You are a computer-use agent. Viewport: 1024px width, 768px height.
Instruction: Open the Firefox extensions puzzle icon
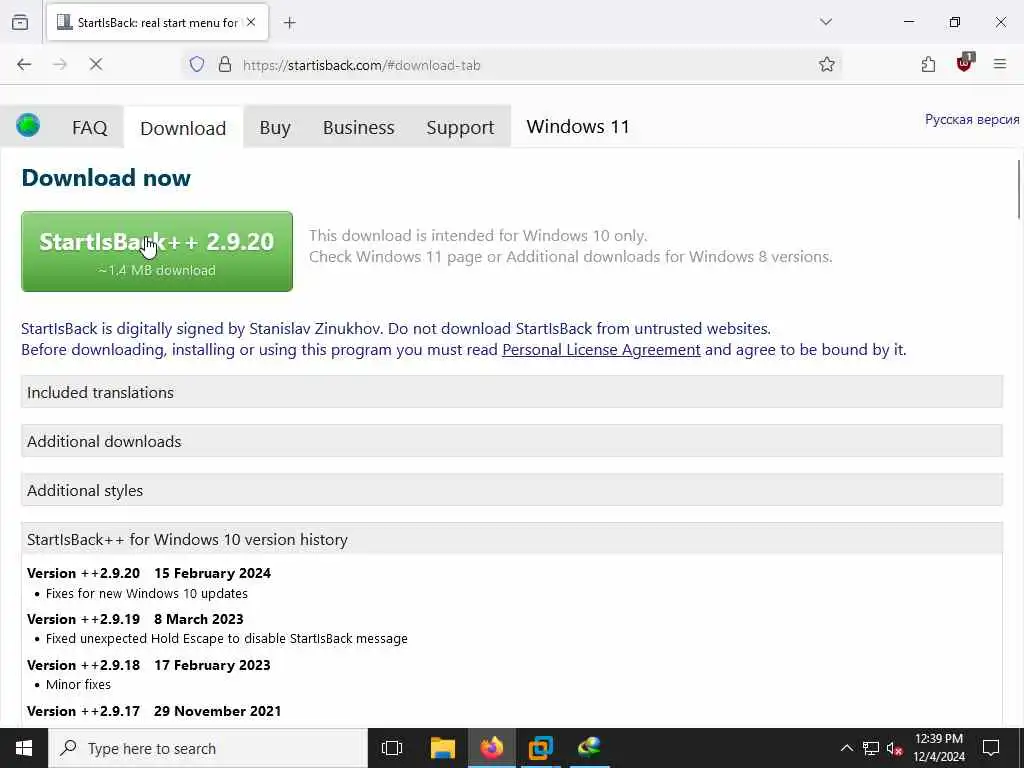tap(928, 64)
